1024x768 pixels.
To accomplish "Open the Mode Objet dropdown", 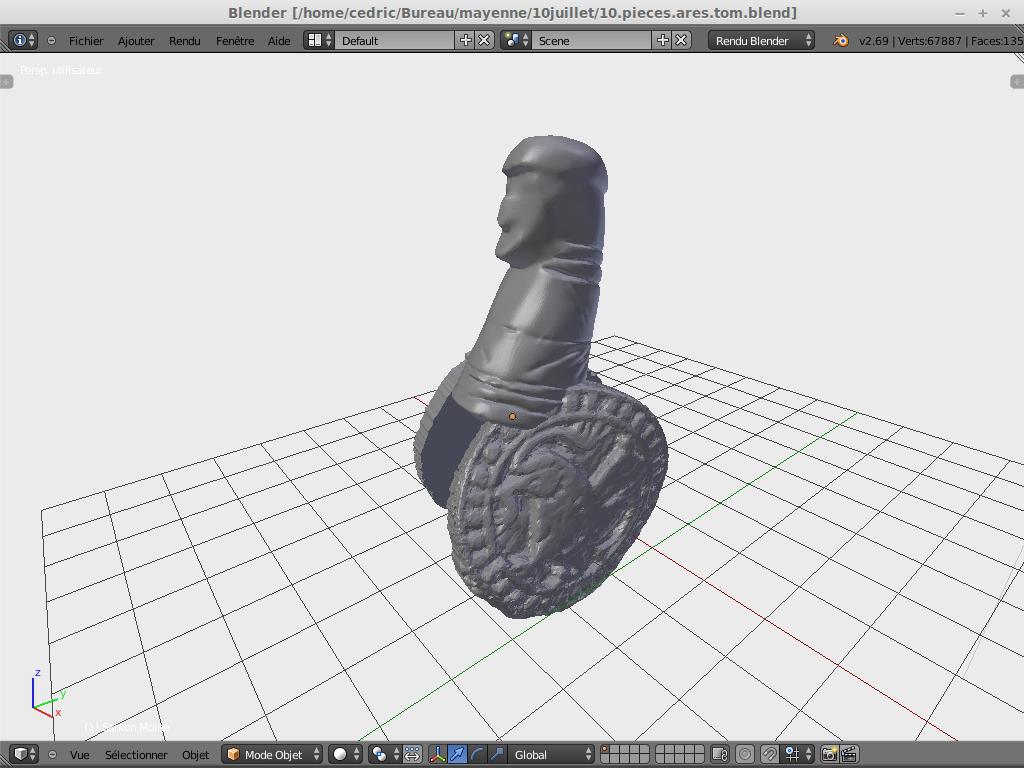I will [273, 754].
